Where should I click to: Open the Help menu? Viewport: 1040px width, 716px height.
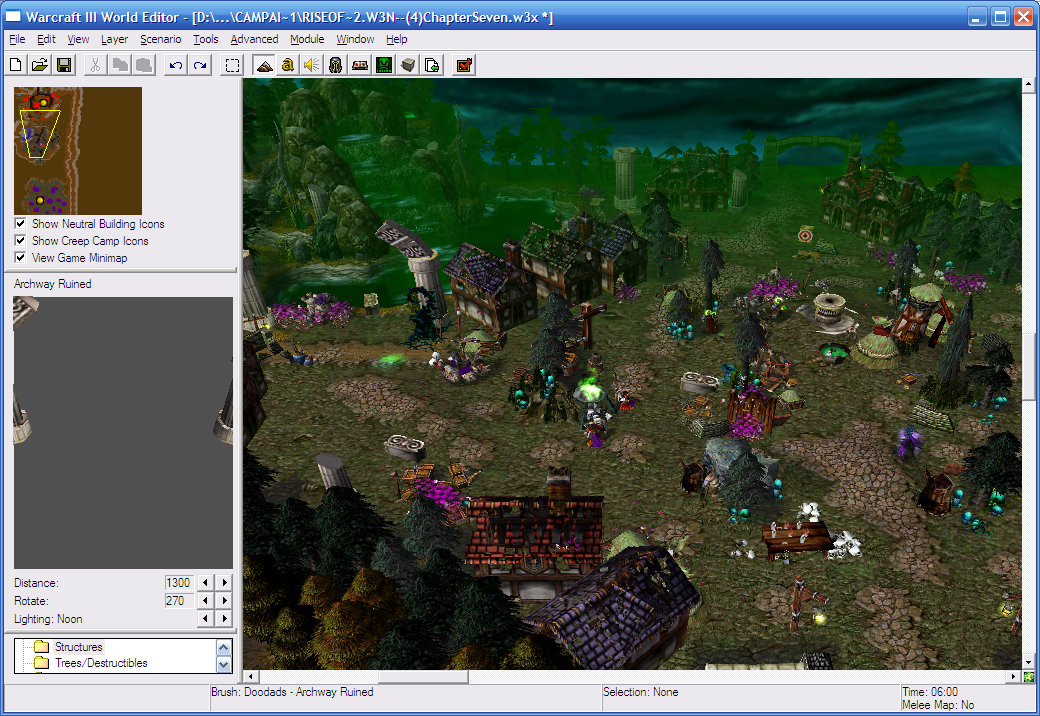click(397, 39)
